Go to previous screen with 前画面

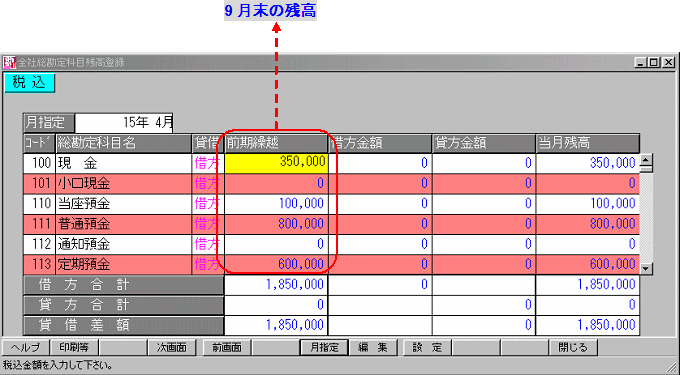227,347
